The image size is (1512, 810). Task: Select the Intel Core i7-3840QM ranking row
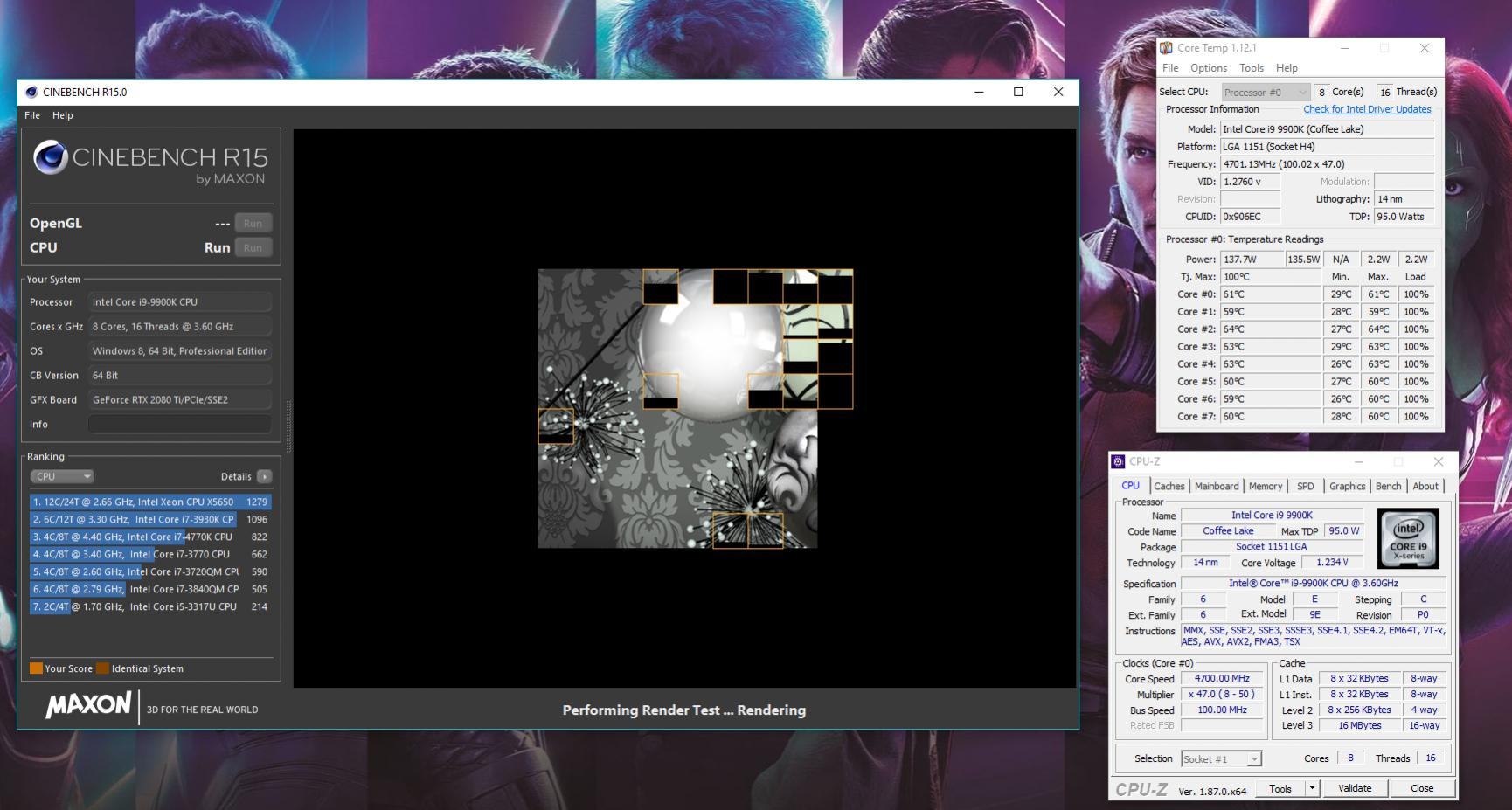coord(150,589)
